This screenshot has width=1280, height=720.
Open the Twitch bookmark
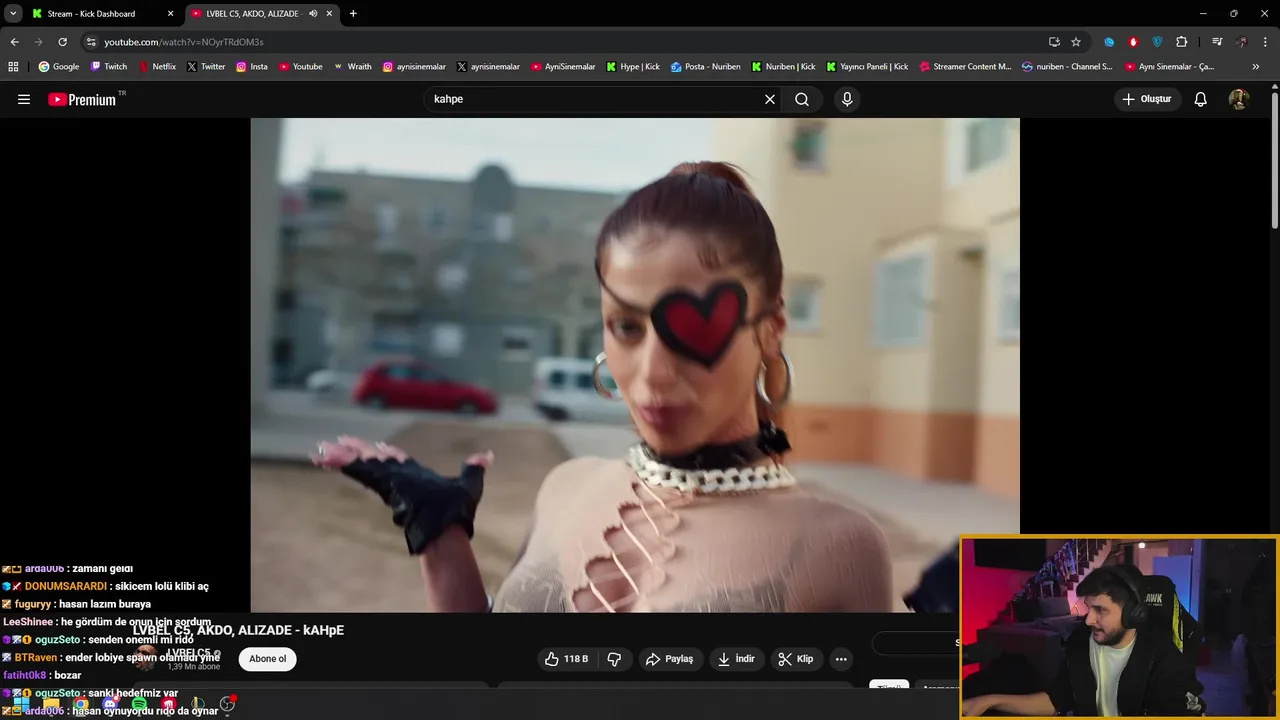(109, 67)
